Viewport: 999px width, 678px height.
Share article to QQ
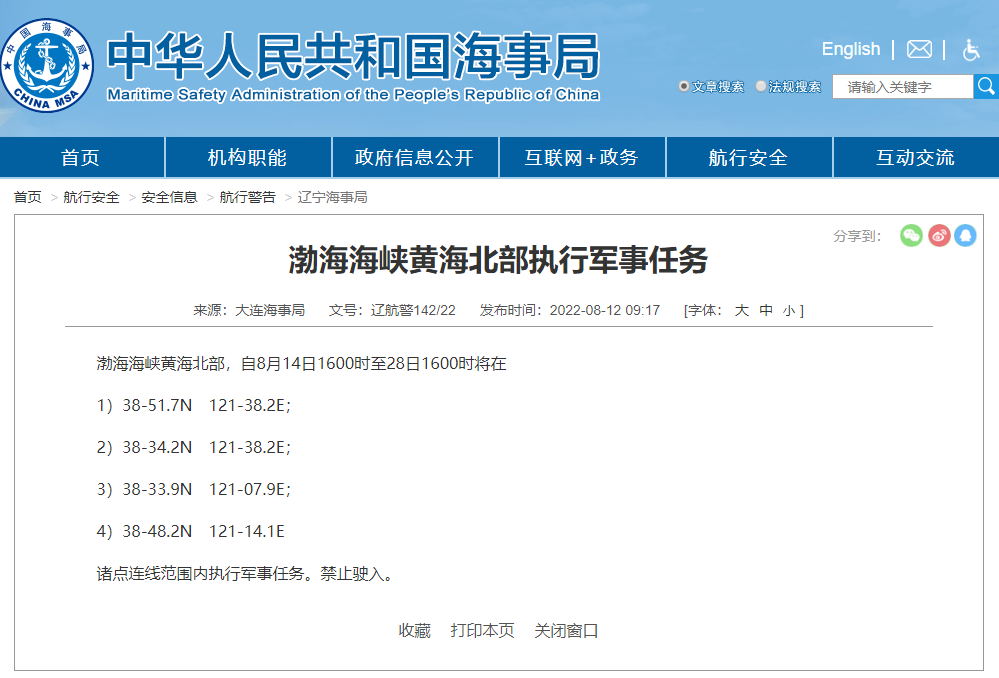[965, 236]
